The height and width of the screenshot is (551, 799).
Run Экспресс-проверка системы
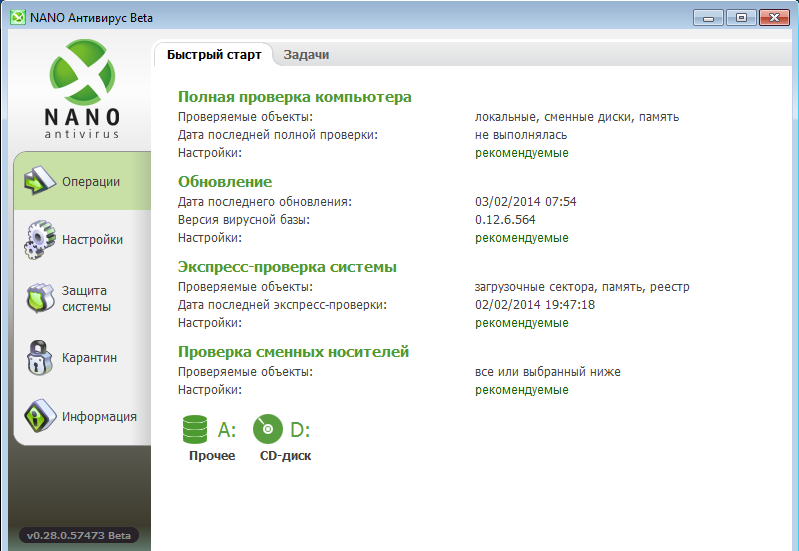(x=287, y=267)
